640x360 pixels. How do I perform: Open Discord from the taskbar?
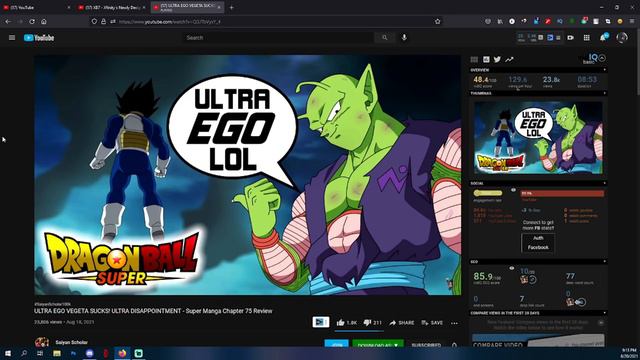(89, 353)
